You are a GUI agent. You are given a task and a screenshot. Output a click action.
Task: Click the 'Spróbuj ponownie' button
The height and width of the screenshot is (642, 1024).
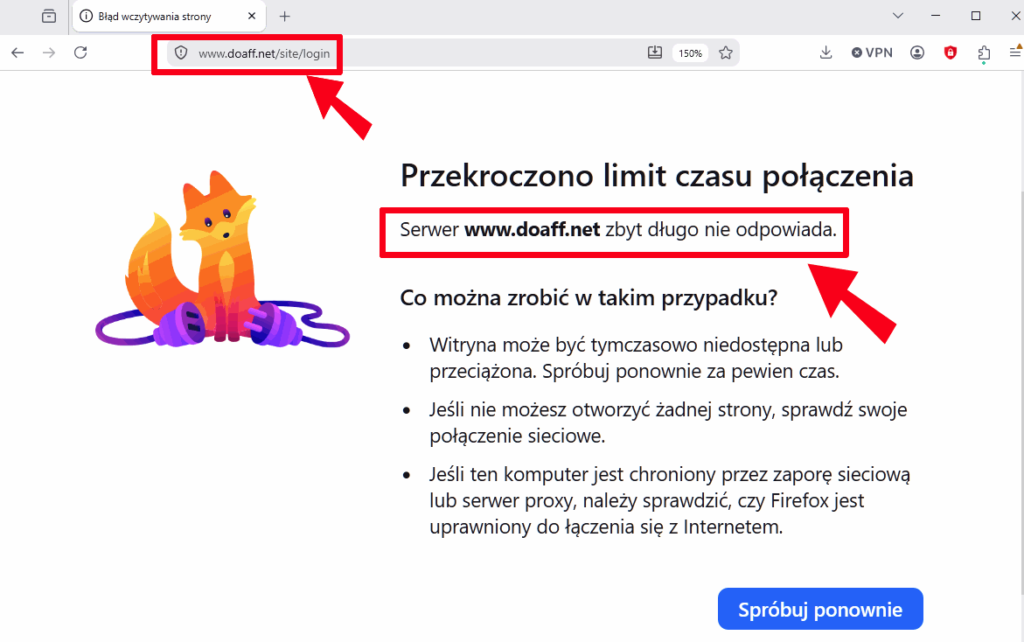click(820, 609)
